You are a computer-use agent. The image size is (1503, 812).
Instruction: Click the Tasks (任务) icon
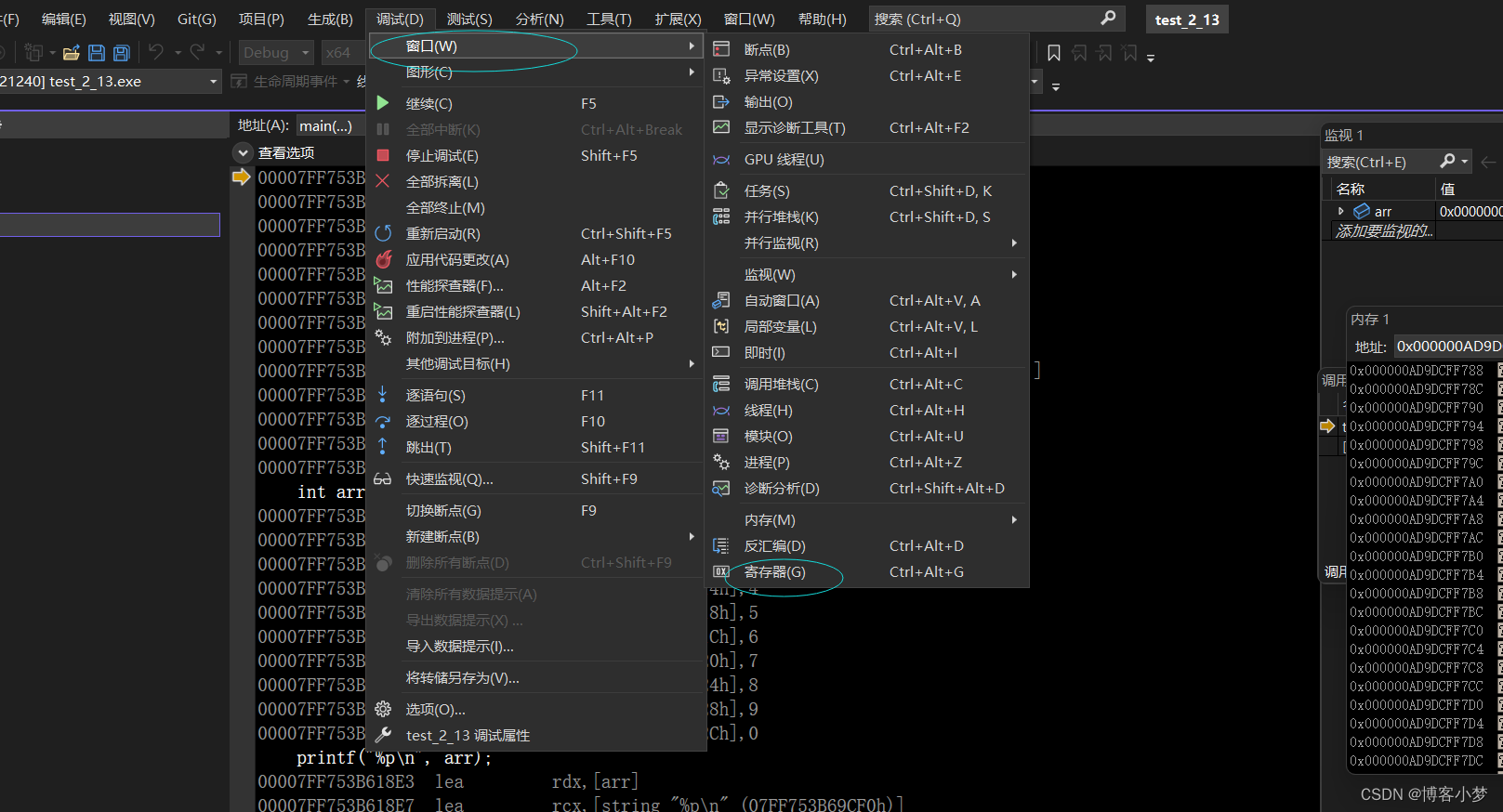[x=721, y=190]
